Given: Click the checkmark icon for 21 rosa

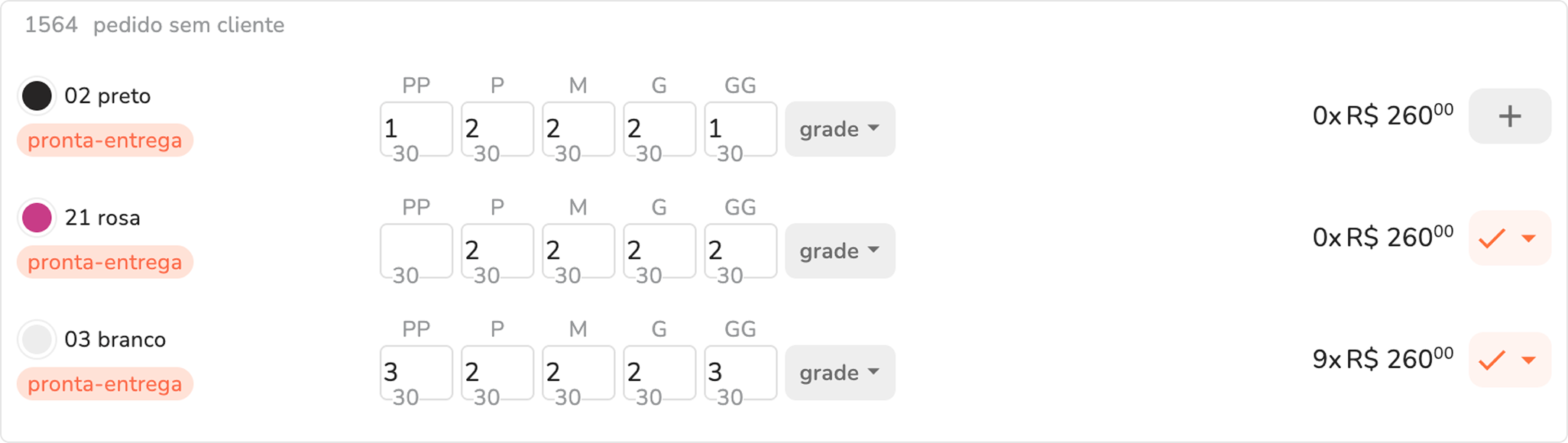Looking at the screenshot, I should [x=1492, y=238].
